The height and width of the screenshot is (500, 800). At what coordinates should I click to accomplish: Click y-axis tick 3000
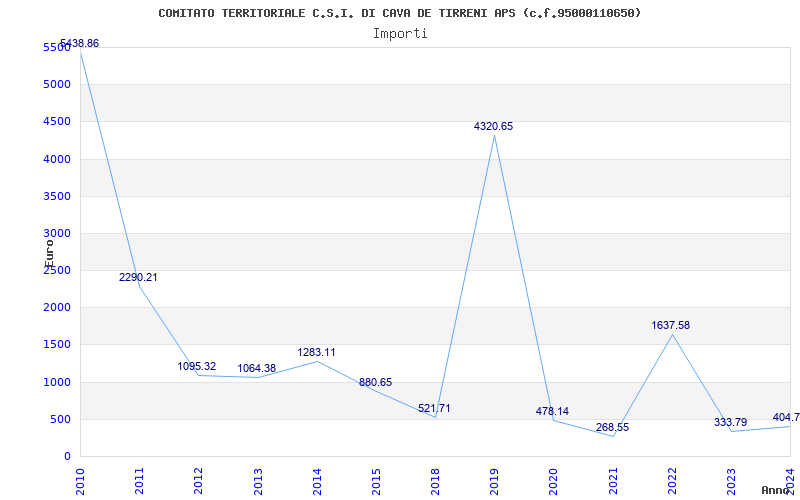coord(57,233)
